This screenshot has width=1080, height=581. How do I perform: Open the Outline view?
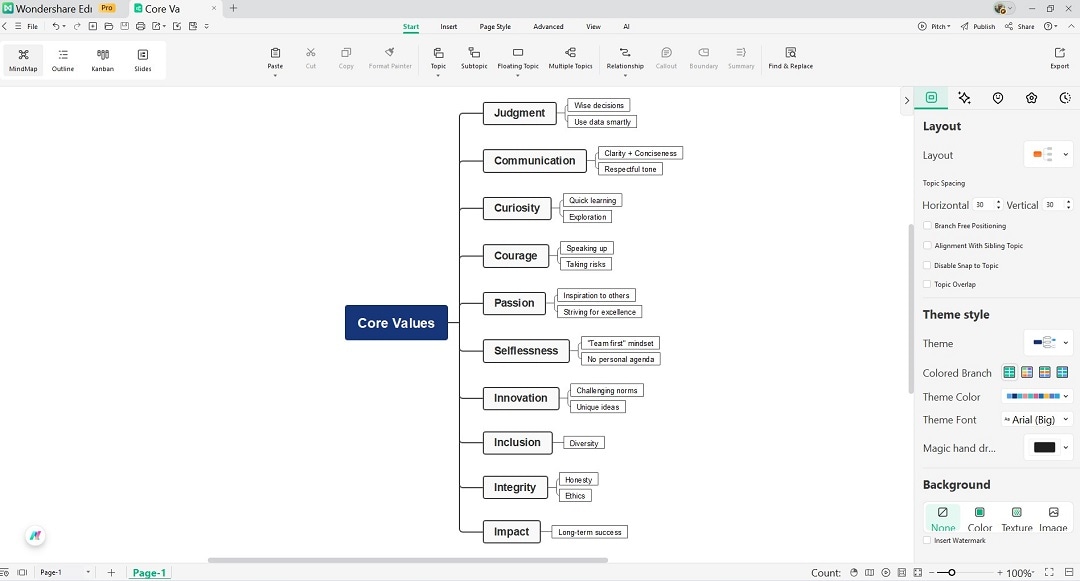tap(62, 58)
